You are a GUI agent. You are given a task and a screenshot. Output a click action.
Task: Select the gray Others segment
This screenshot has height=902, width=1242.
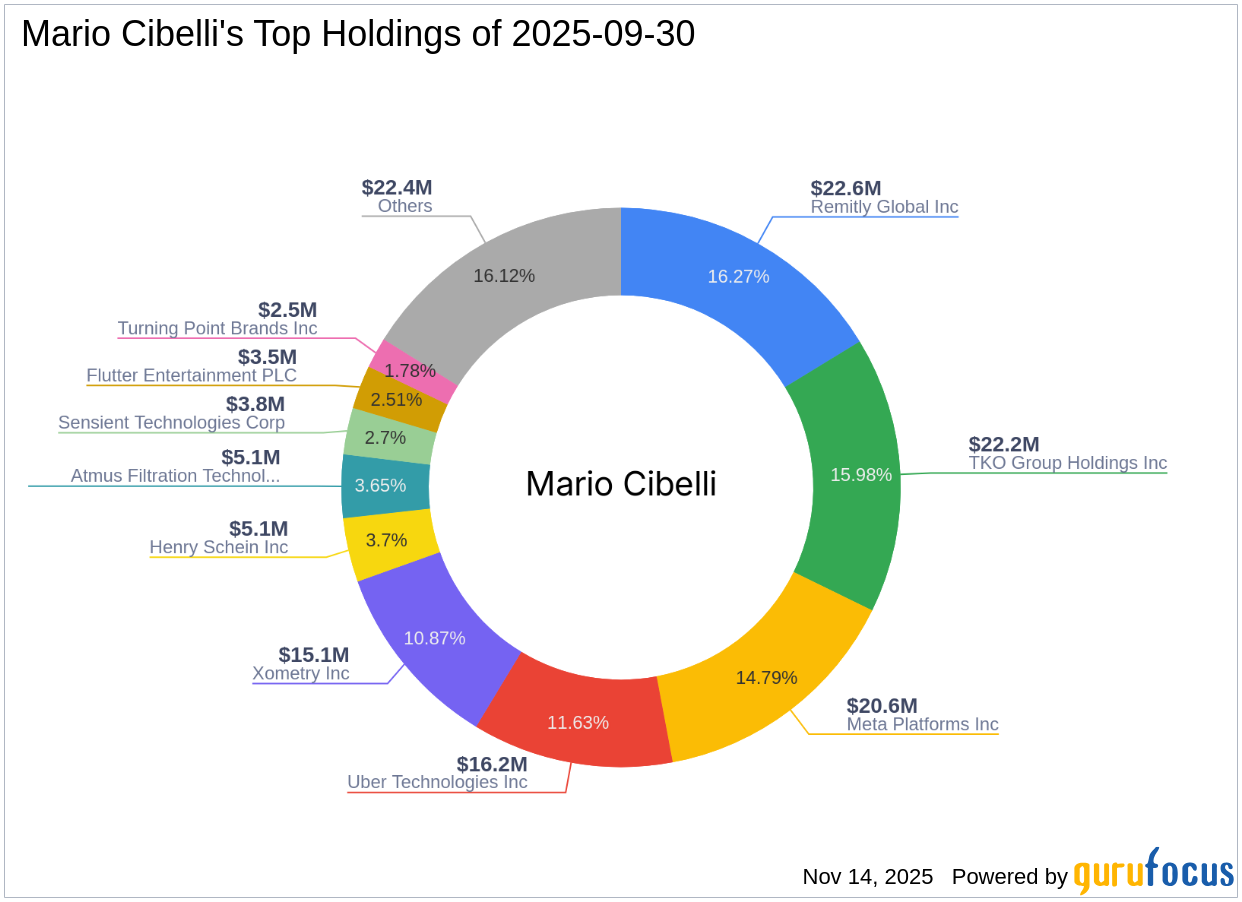(504, 275)
